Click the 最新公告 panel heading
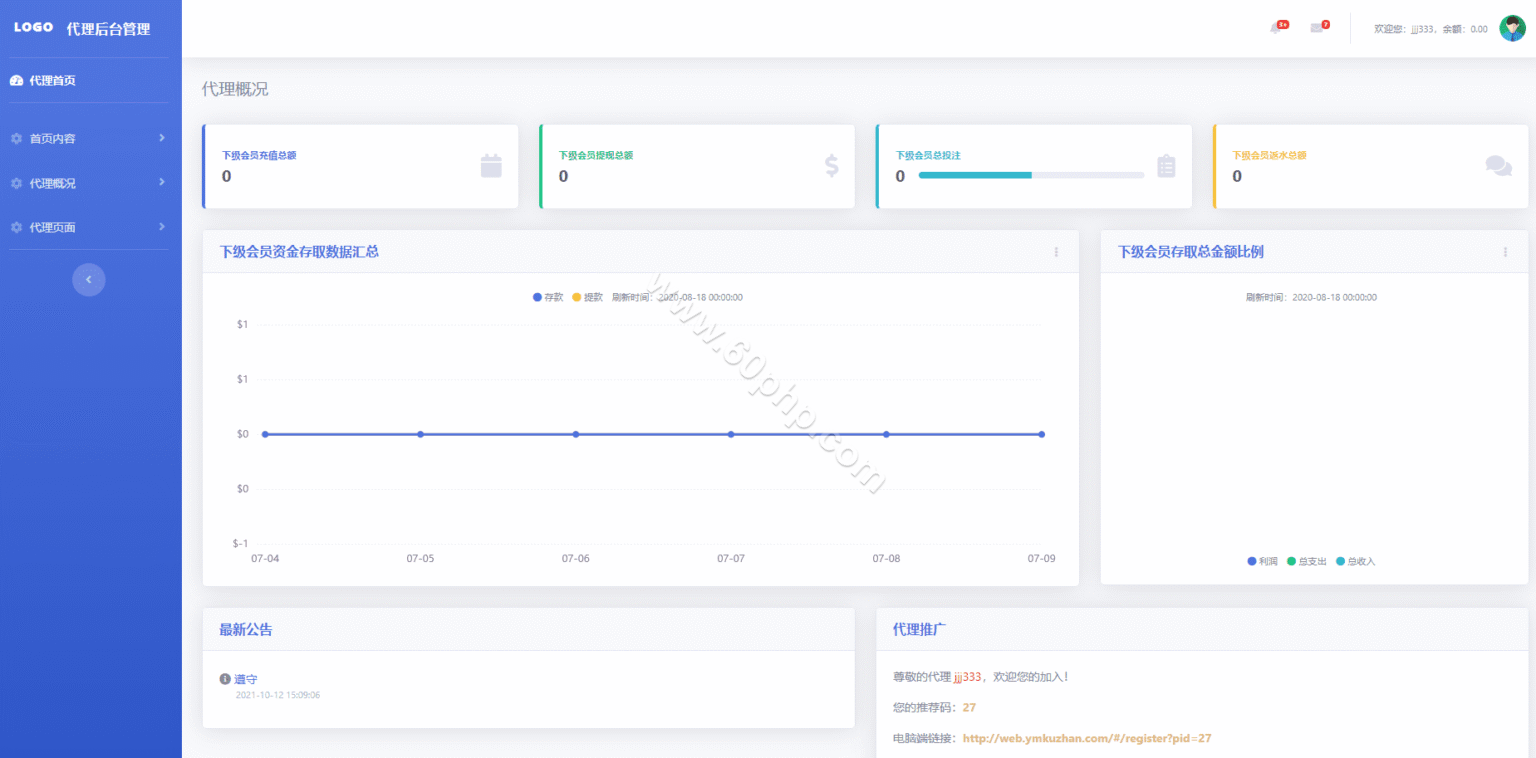This screenshot has width=1536, height=758. tap(246, 630)
